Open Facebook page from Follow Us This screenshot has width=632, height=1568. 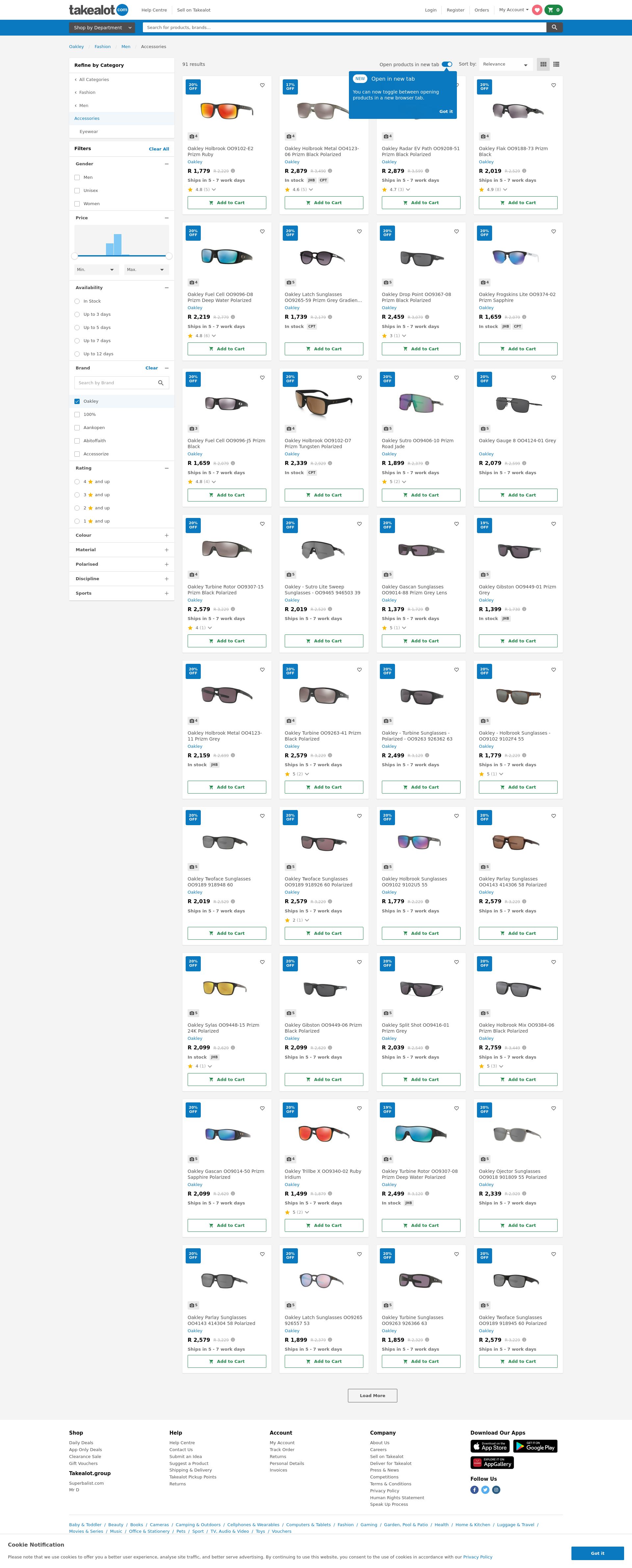[x=474, y=1490]
